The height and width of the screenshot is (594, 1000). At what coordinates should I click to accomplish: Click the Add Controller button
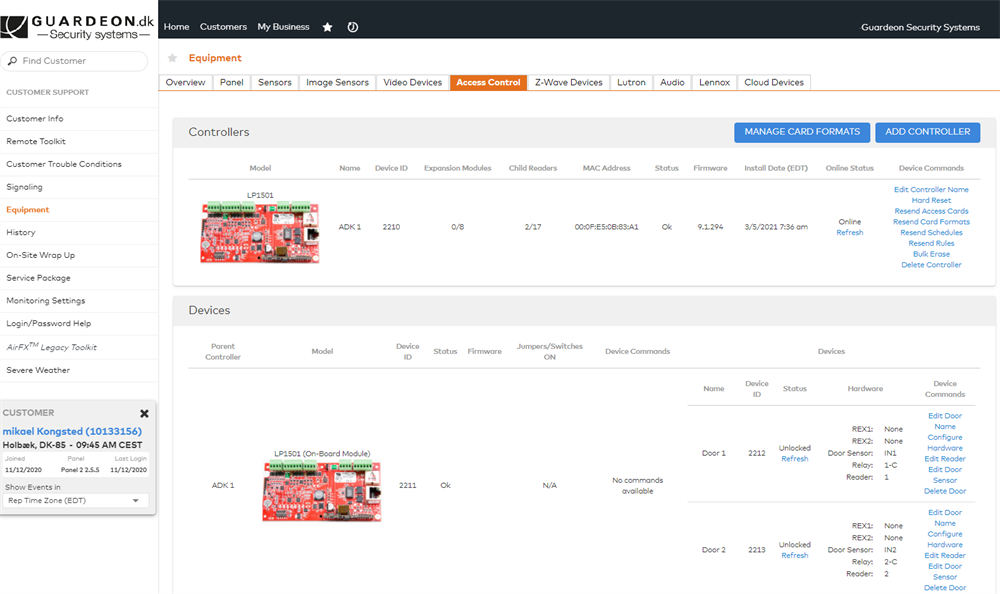pyautogui.click(x=928, y=132)
